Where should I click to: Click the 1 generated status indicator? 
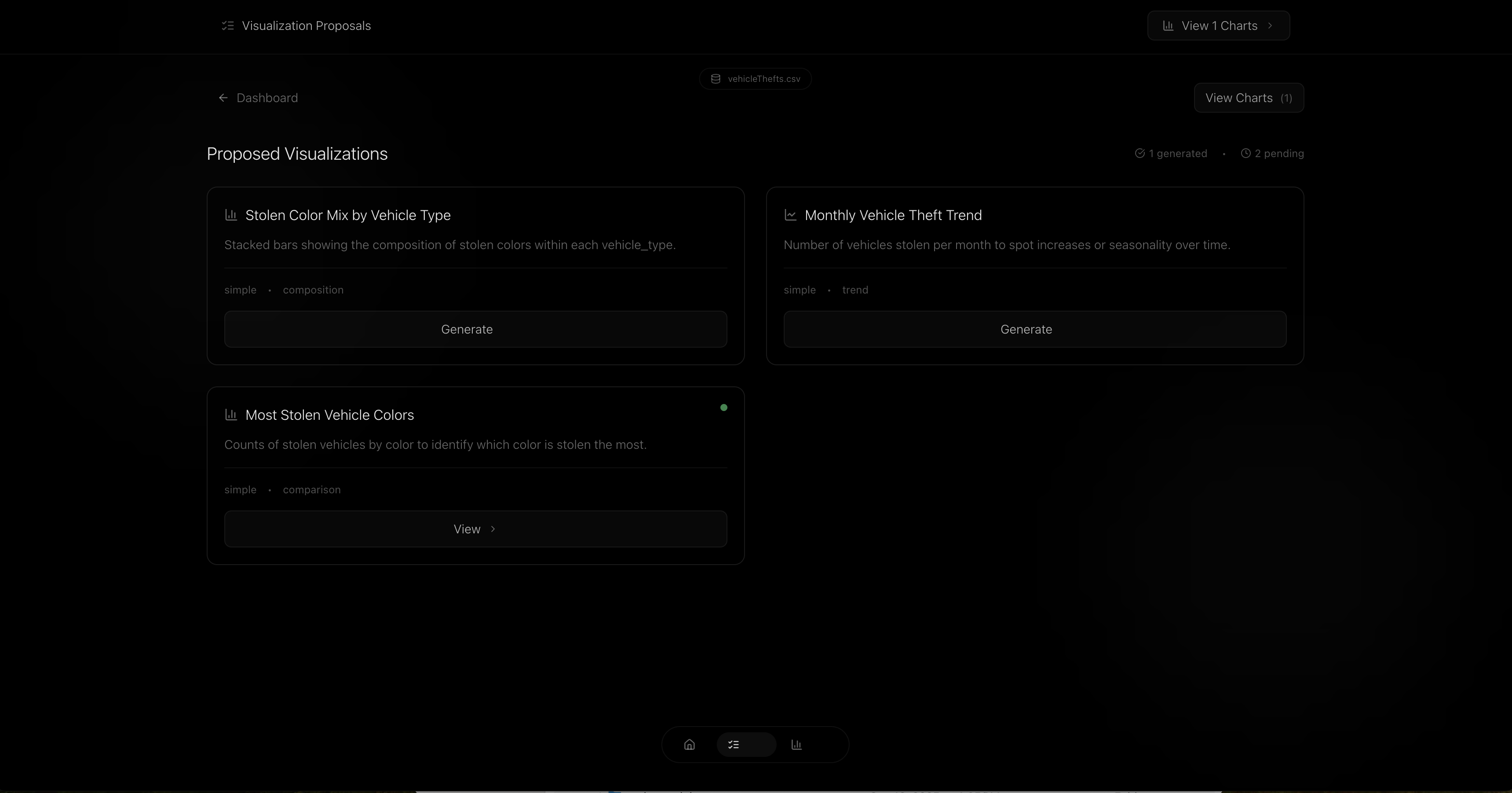[1171, 154]
